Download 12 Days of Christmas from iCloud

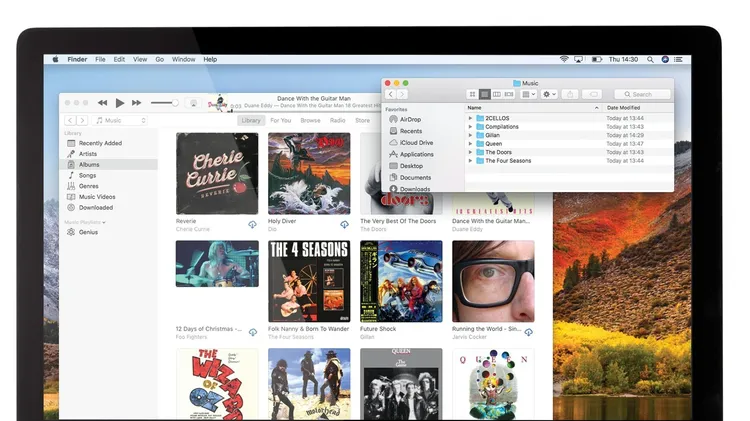pos(253,332)
